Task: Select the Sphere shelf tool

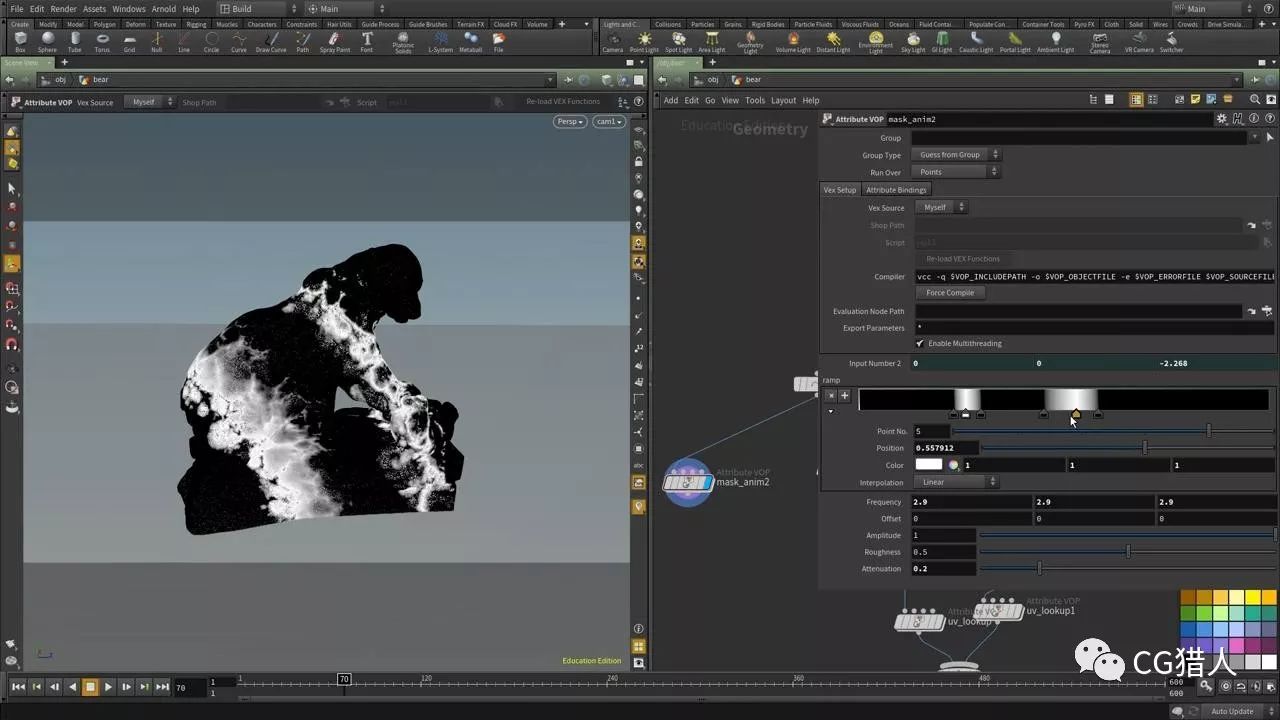Action: click(x=47, y=41)
